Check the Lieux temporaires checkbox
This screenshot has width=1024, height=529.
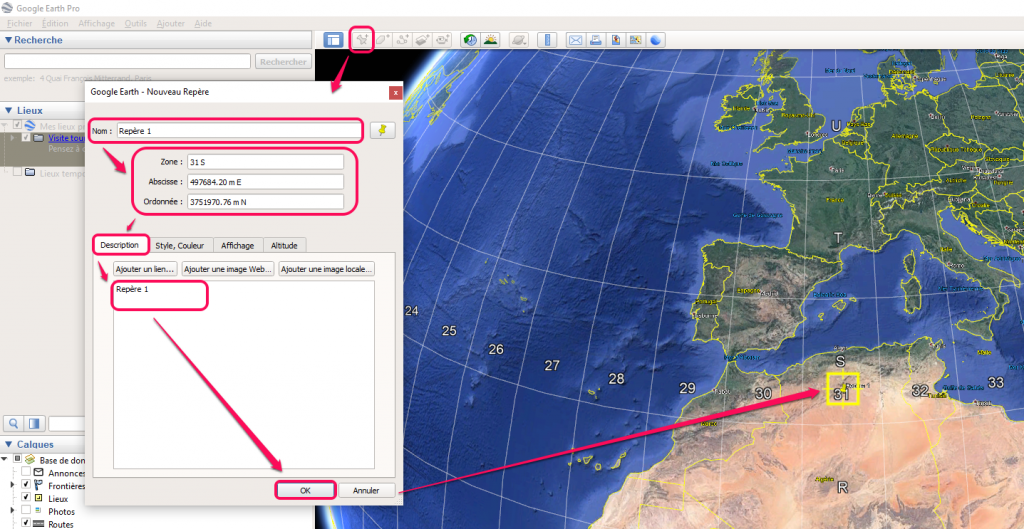tap(17, 173)
